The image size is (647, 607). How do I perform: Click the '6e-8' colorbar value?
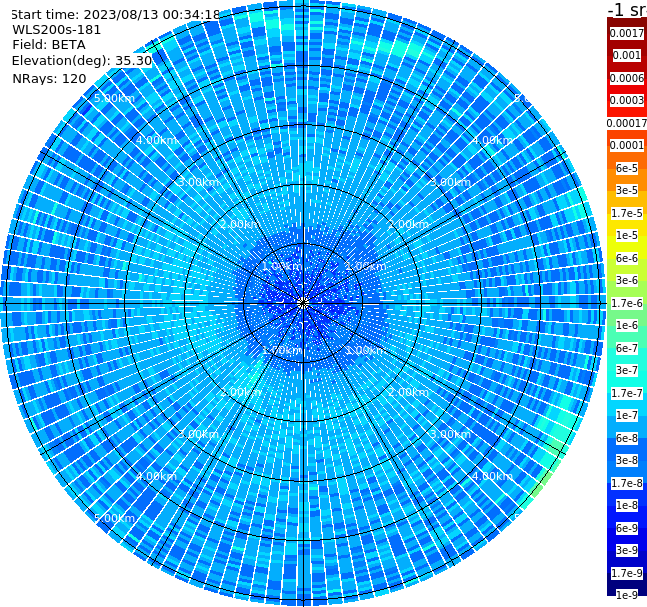pyautogui.click(x=627, y=438)
